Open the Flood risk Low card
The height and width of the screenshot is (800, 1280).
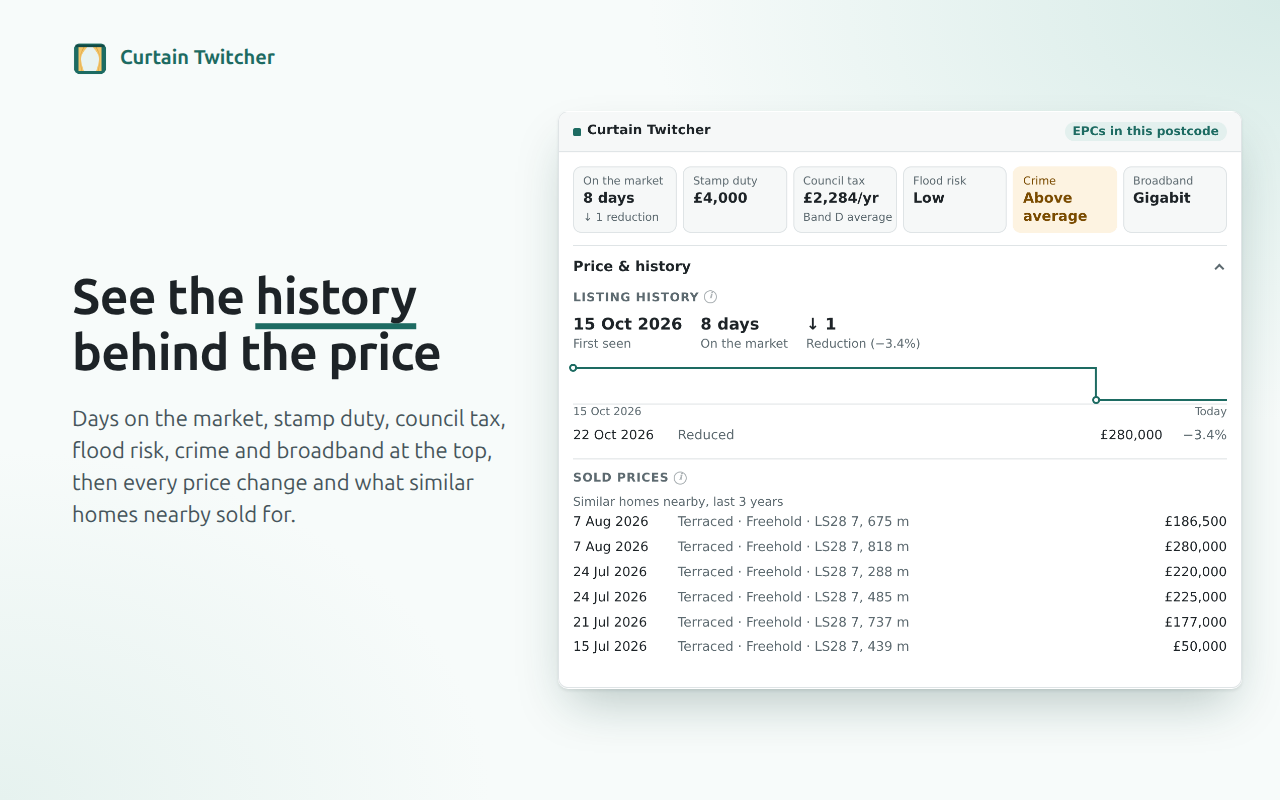click(x=955, y=199)
